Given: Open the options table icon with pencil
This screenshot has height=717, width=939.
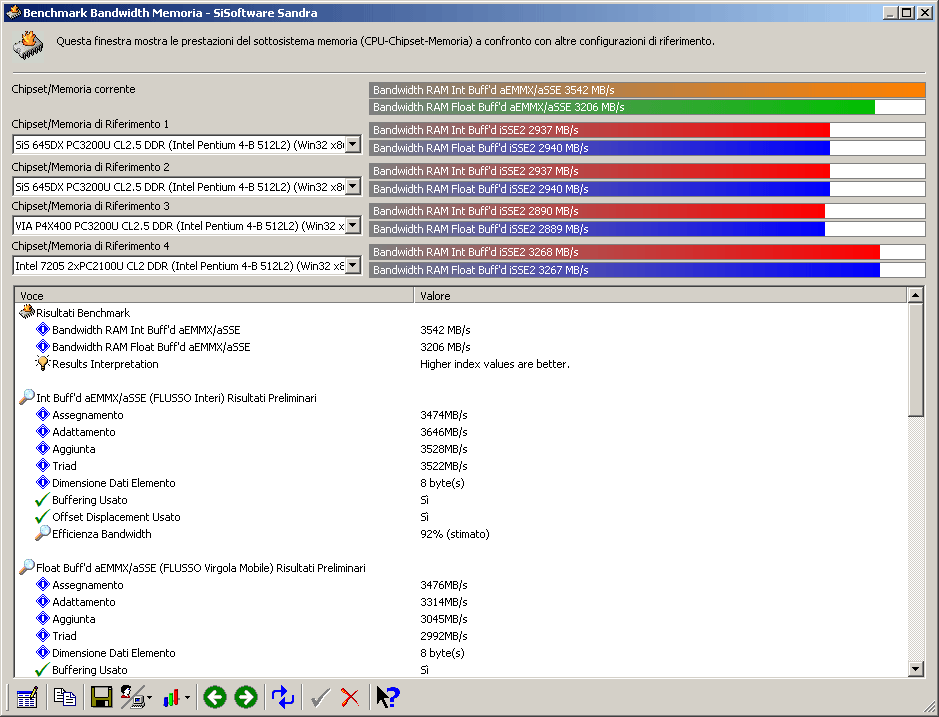Looking at the screenshot, I should (27, 697).
